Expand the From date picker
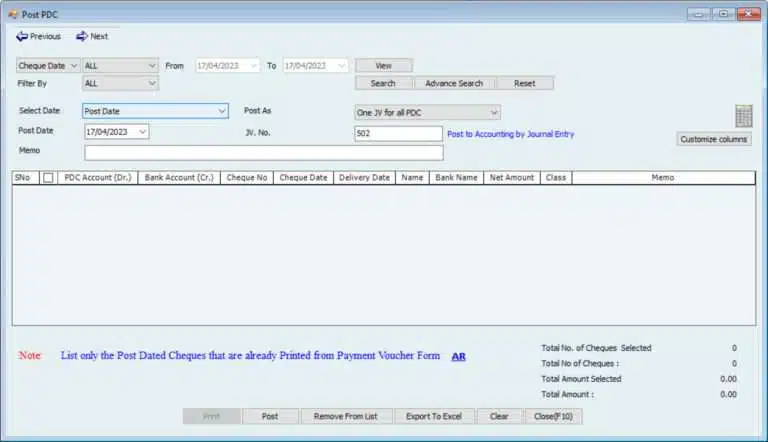The width and height of the screenshot is (768, 442). tap(254, 66)
